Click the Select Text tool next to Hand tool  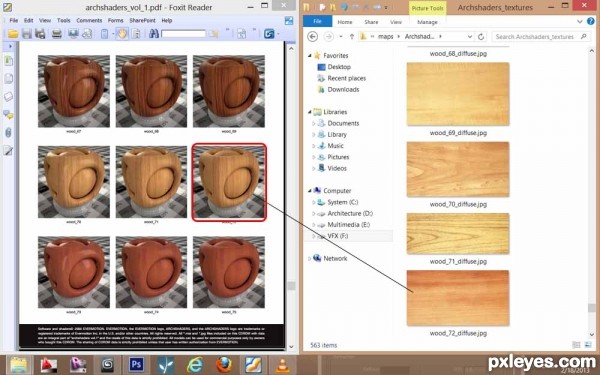point(135,34)
